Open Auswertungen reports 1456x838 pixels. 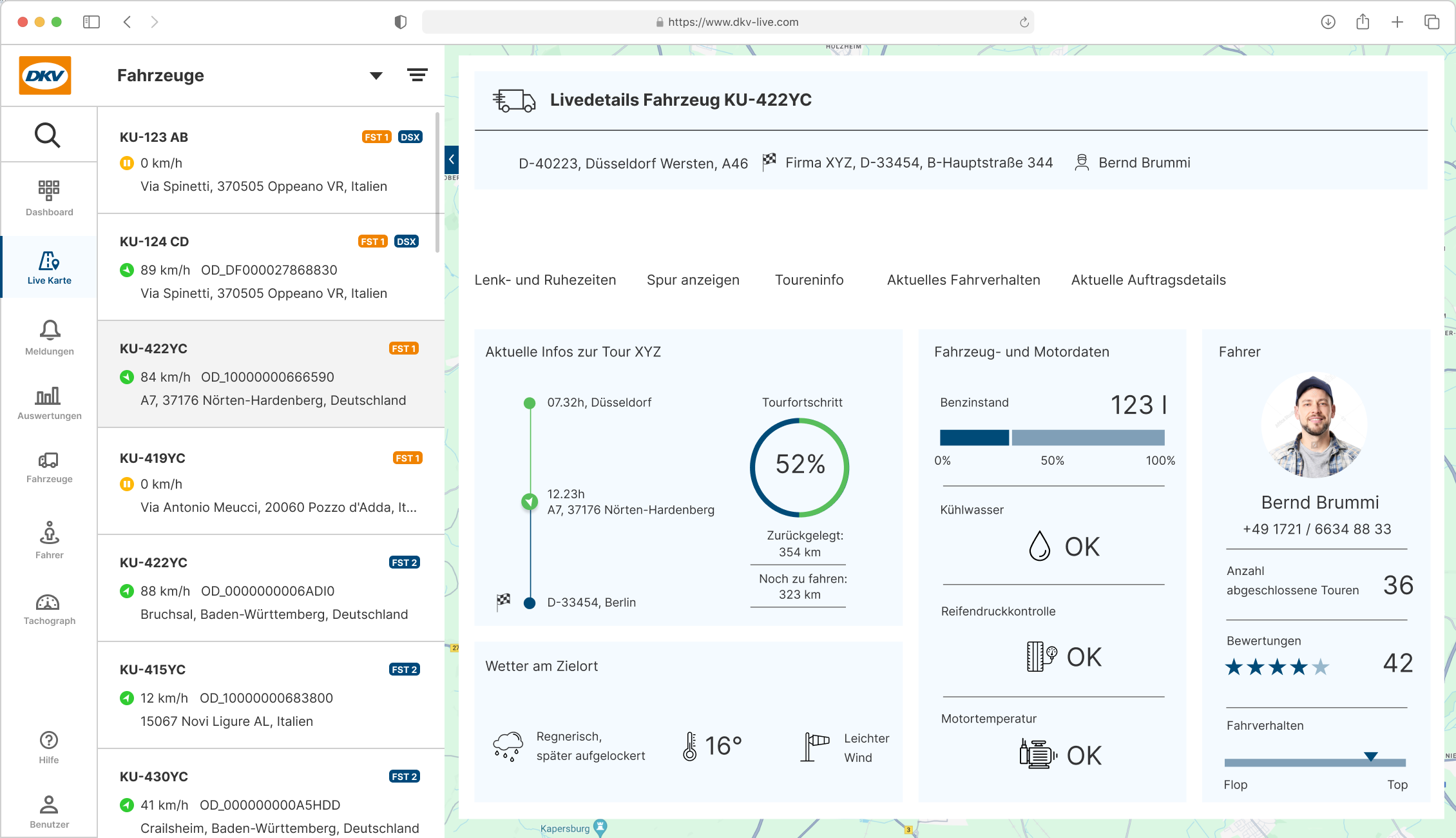(50, 404)
